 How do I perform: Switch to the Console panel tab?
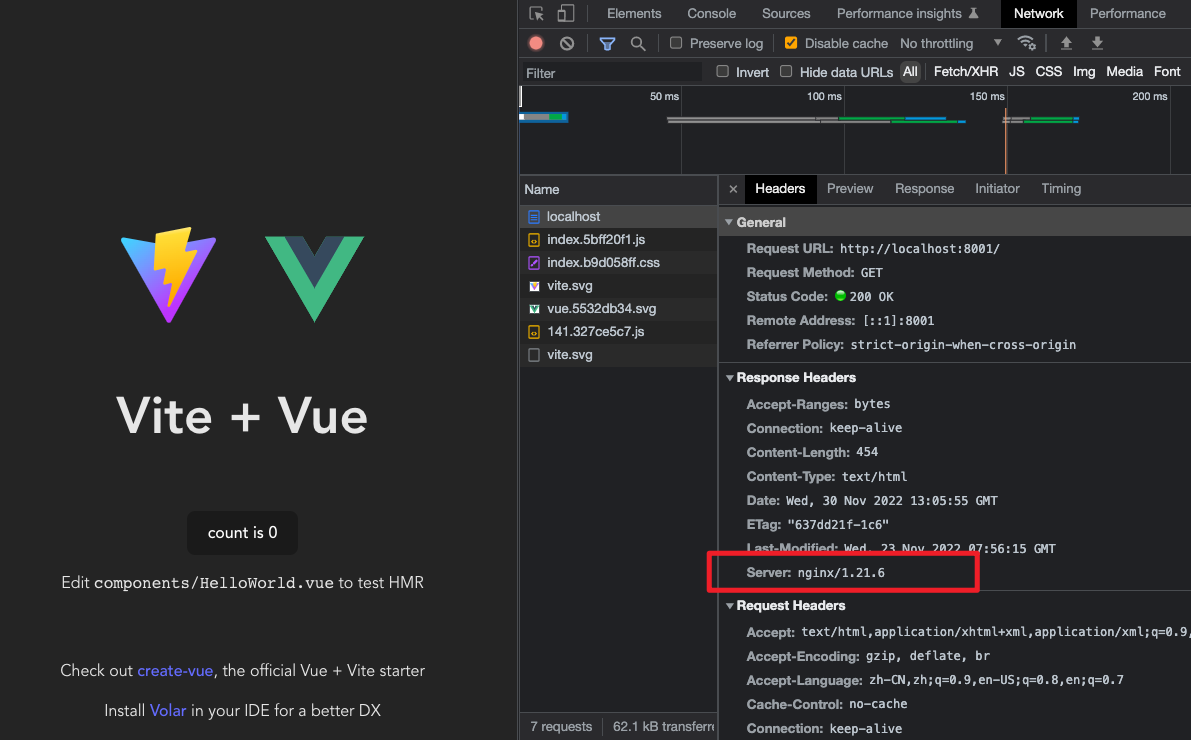click(x=712, y=14)
